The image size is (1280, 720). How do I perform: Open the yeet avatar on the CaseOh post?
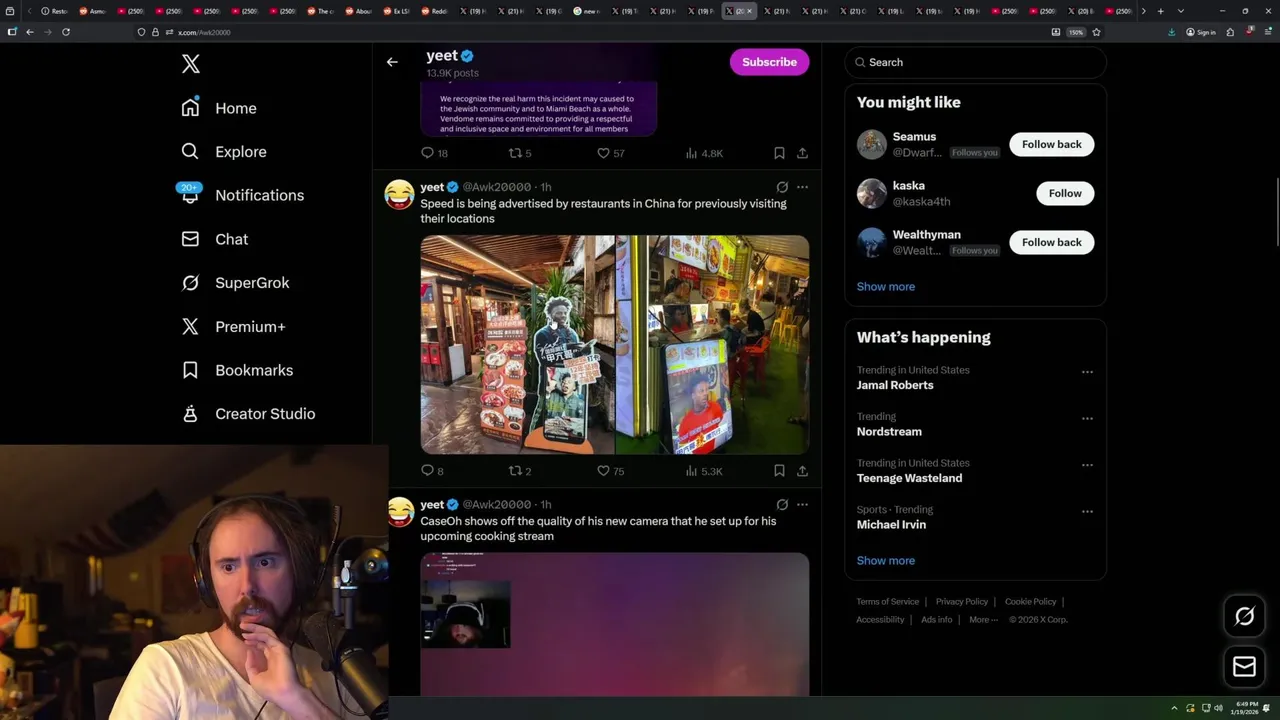point(399,512)
